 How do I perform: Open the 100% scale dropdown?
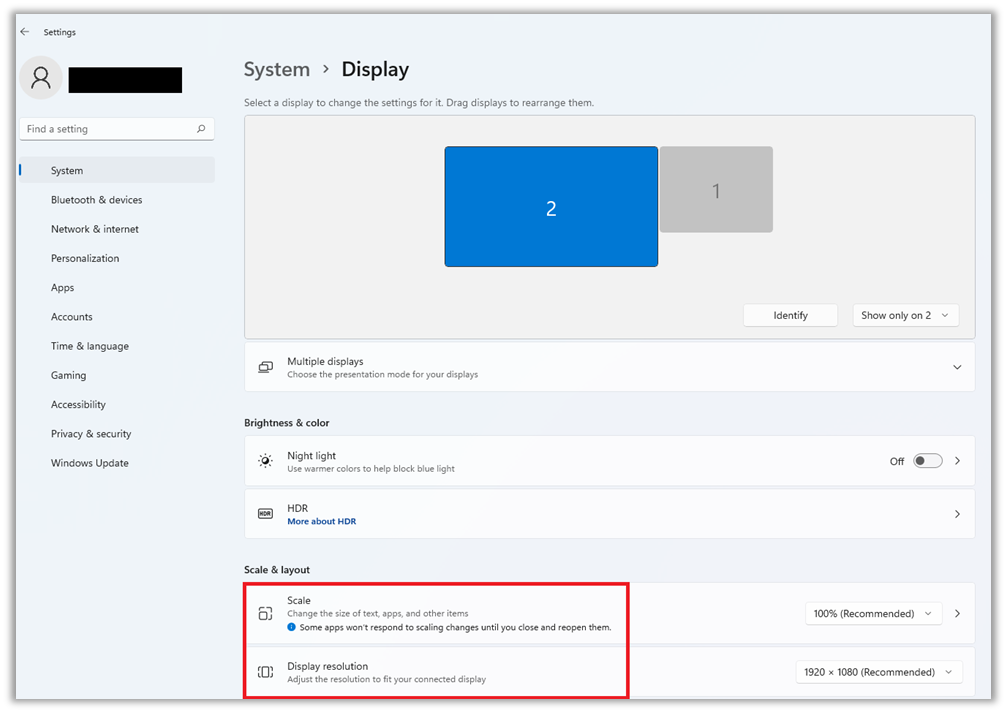click(873, 613)
